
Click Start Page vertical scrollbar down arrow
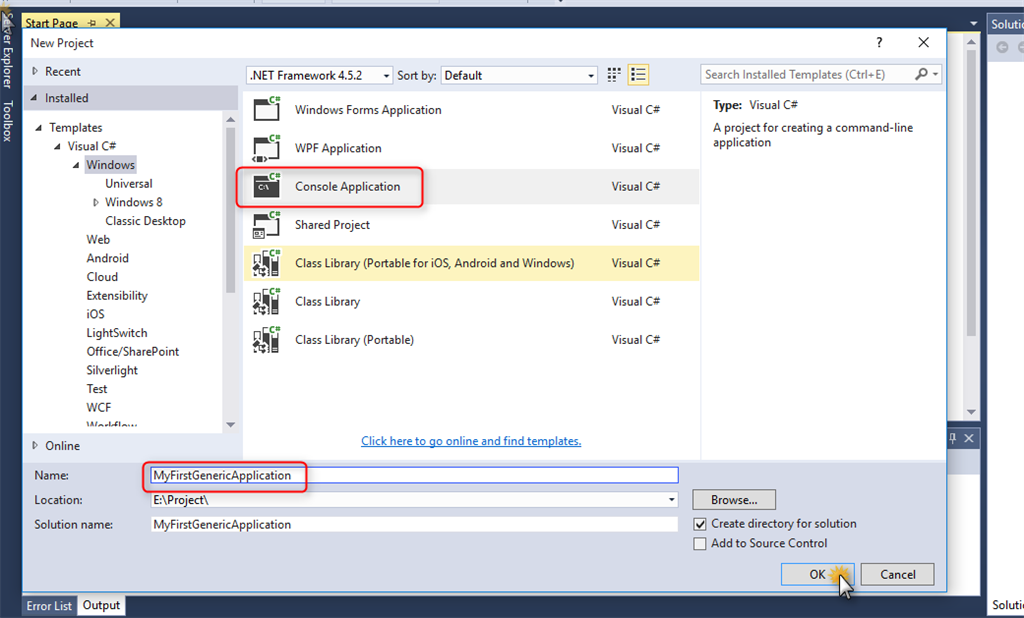click(971, 412)
